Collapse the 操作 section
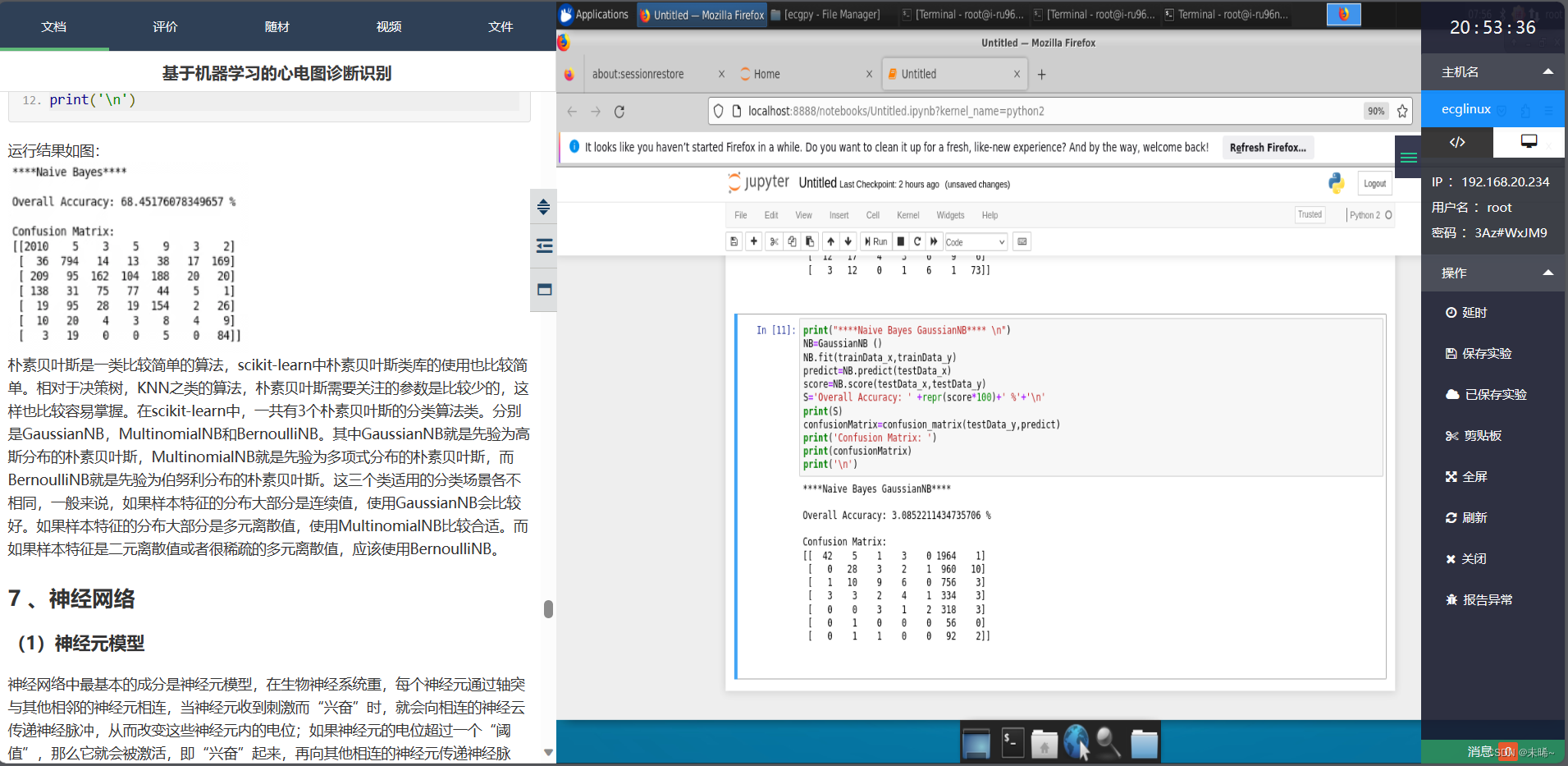This screenshot has height=766, width=1568. click(1548, 273)
